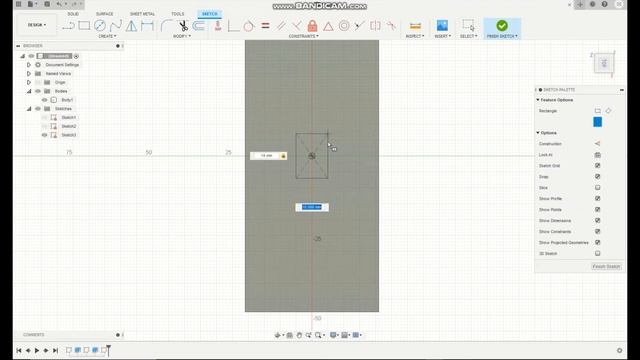Click the Measure ruler icon

tap(415, 26)
